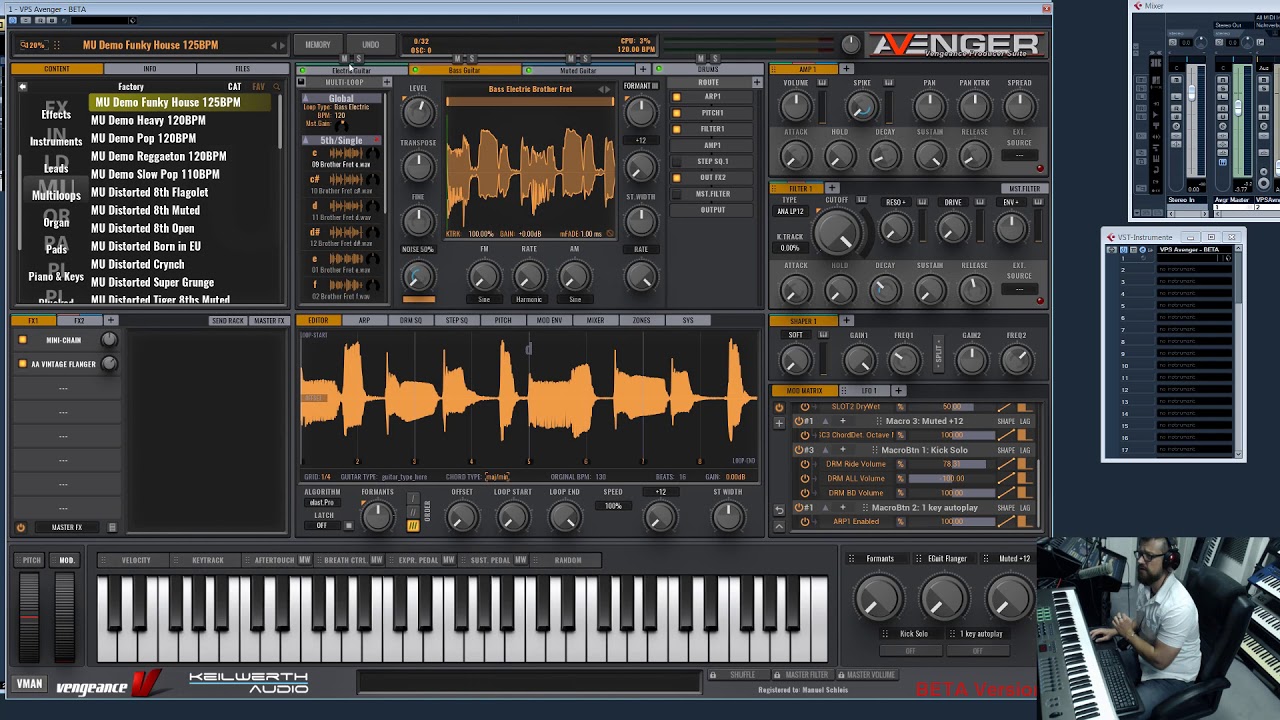This screenshot has height=720, width=1280.
Task: Toggle AA VINTAGE FLANGER effect on/off
Action: click(23, 364)
